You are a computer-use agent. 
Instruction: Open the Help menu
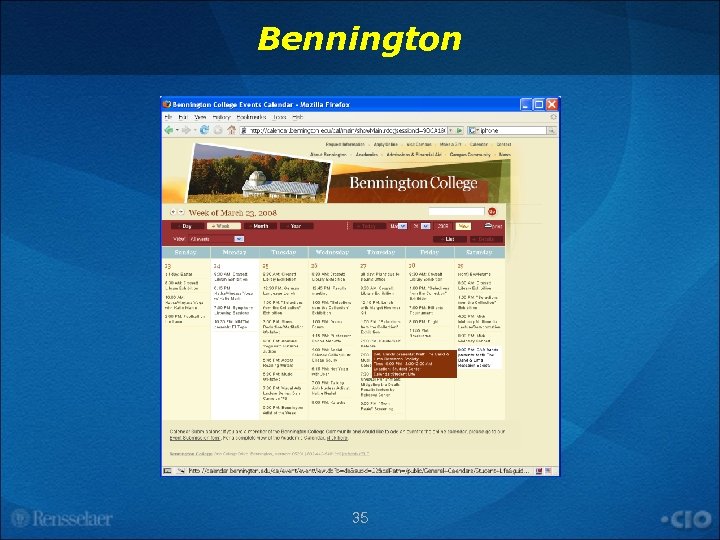(x=298, y=118)
